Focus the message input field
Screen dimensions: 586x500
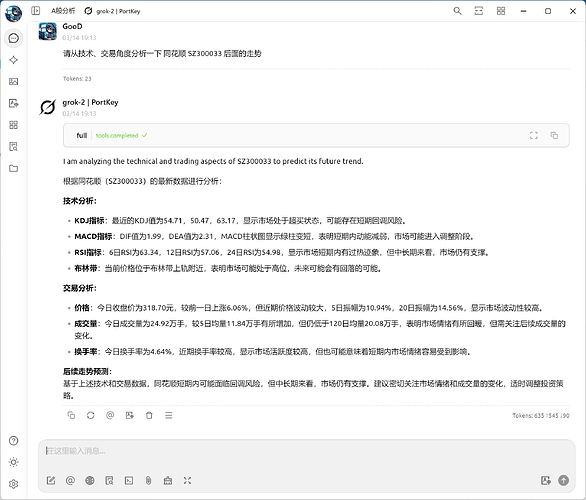[x=306, y=451]
